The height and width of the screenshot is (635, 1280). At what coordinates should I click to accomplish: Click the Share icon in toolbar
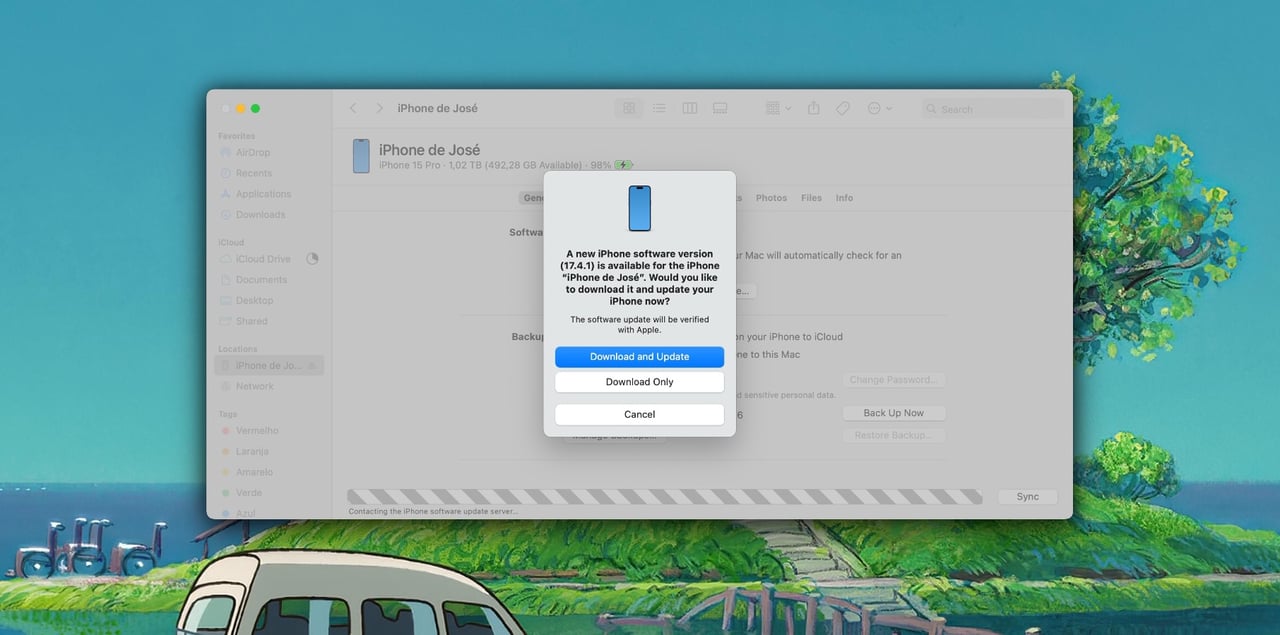814,108
